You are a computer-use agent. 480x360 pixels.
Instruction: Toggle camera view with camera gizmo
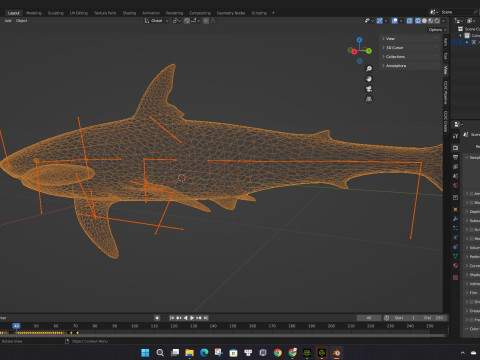369,89
